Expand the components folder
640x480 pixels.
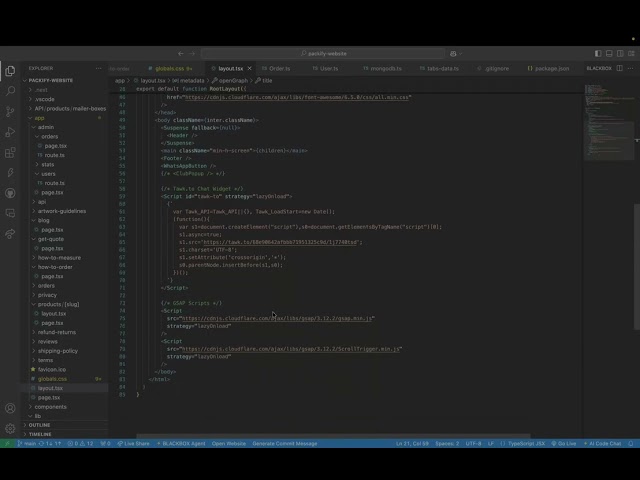click(x=50, y=407)
